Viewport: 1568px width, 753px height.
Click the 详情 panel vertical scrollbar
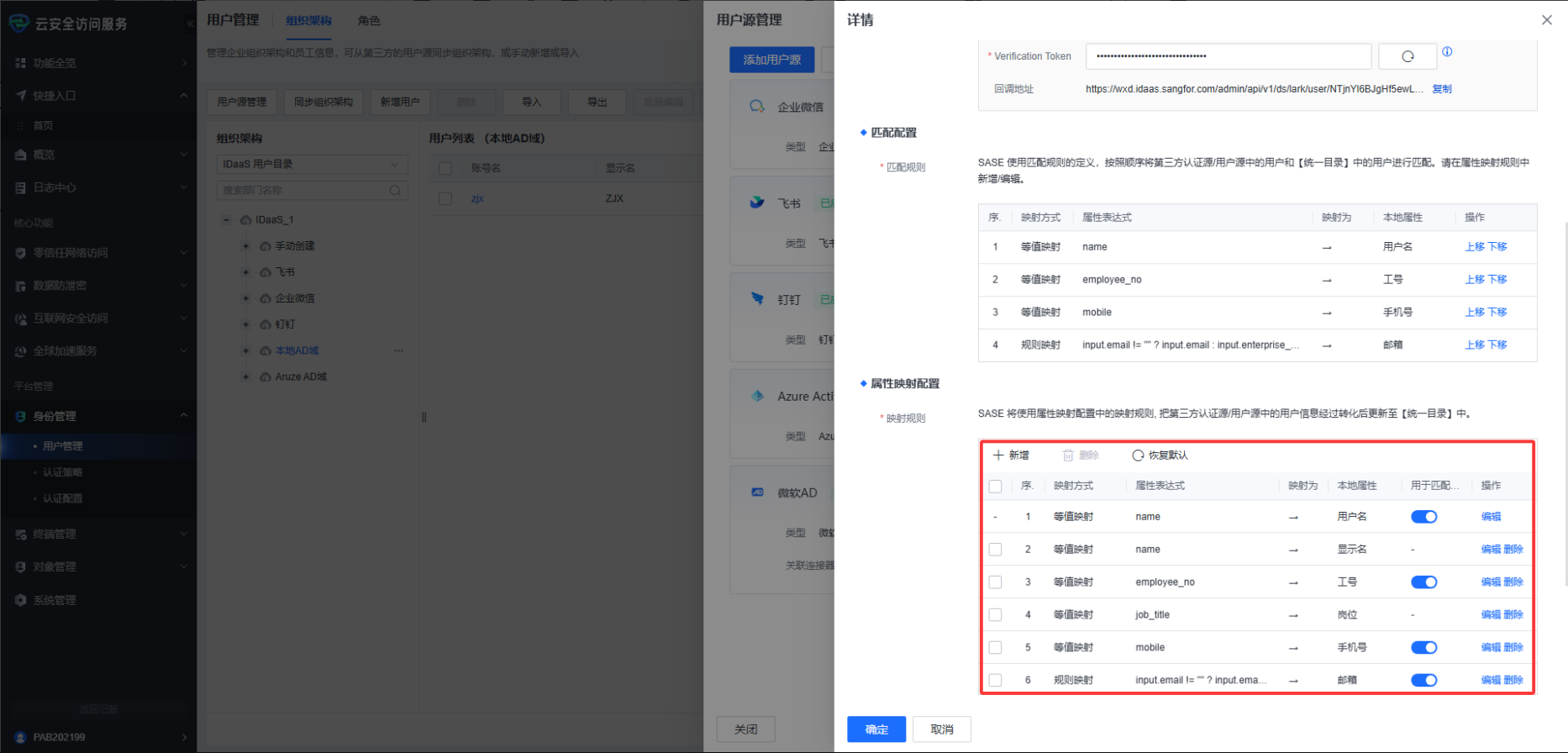point(1565,403)
